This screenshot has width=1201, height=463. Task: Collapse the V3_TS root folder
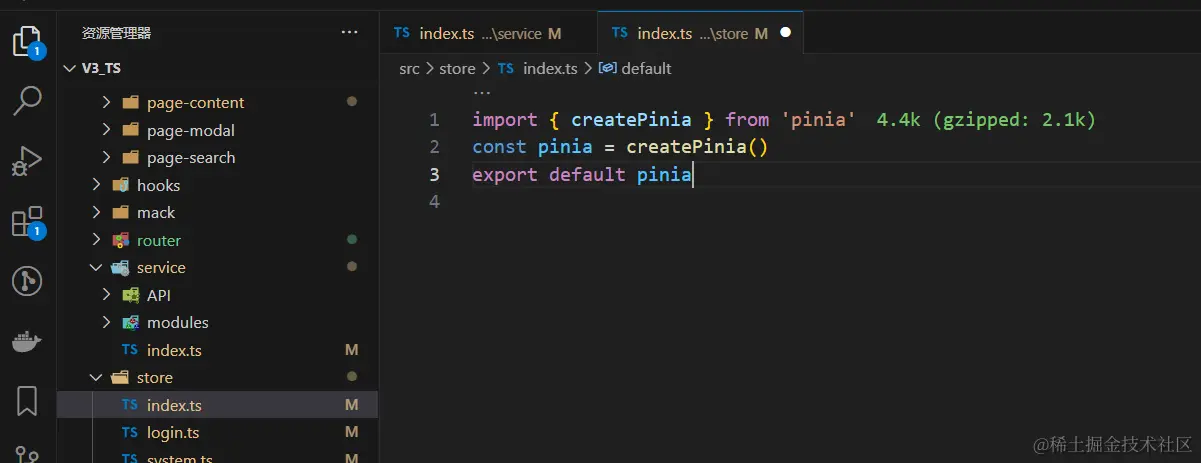coord(69,68)
